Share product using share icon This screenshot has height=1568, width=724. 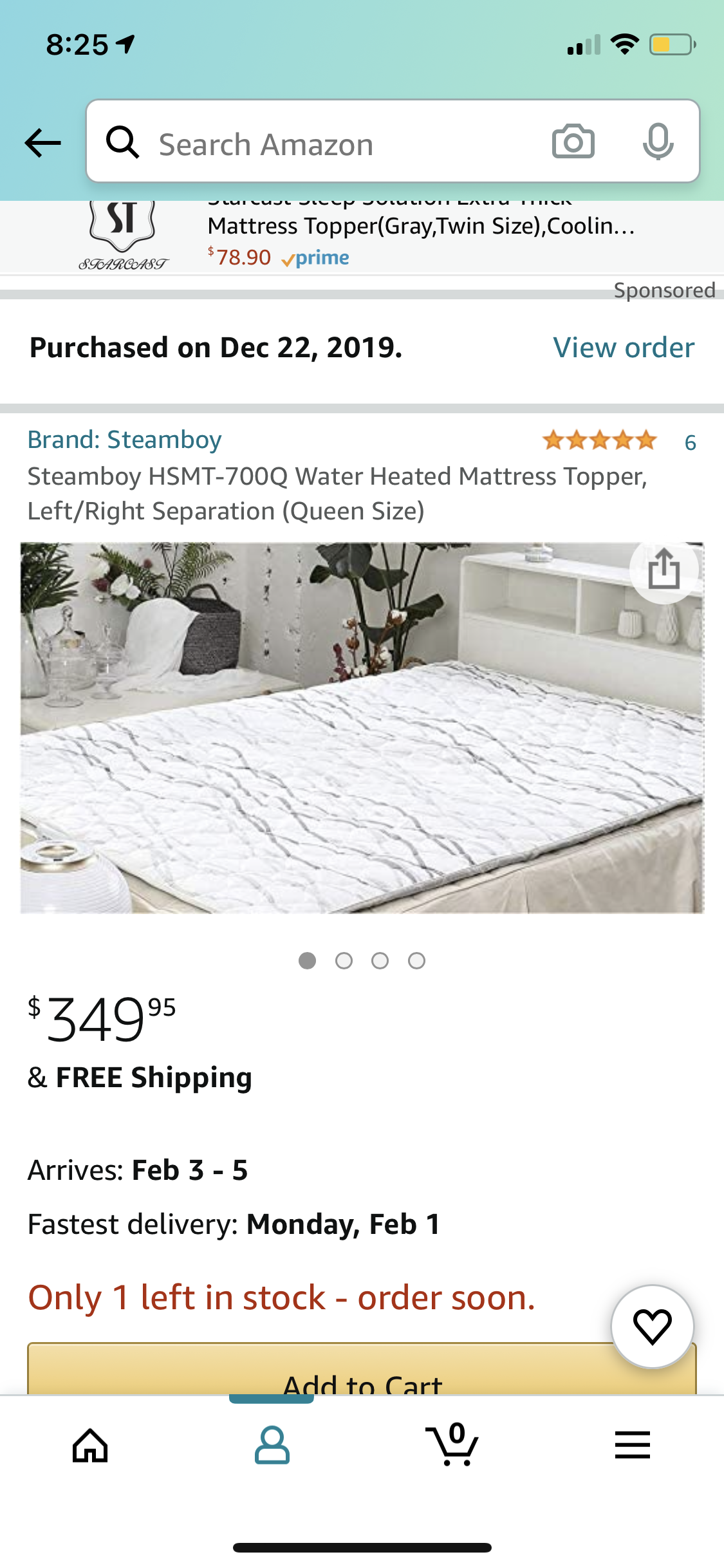click(x=664, y=570)
